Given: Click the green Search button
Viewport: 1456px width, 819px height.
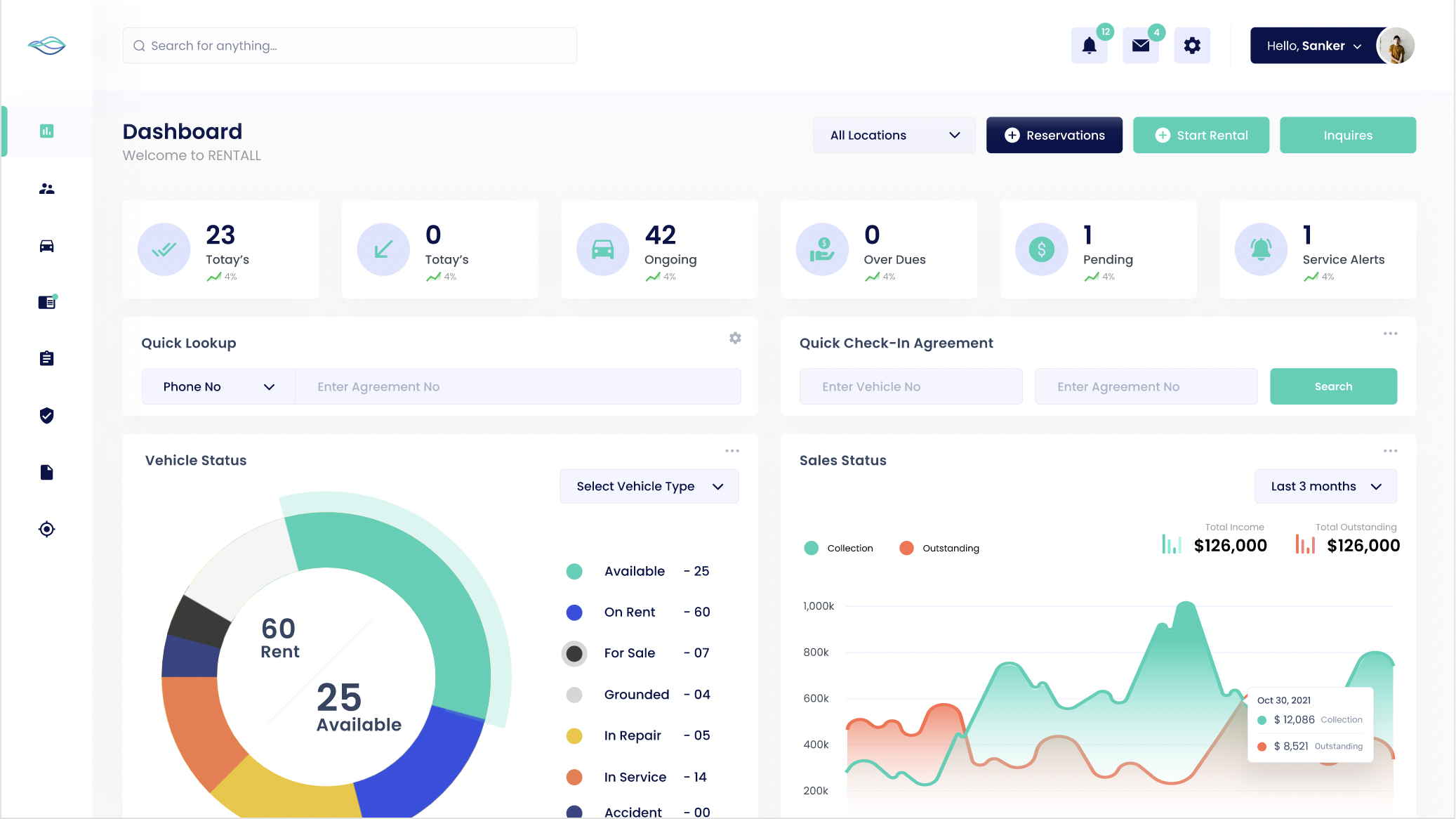Looking at the screenshot, I should point(1332,386).
